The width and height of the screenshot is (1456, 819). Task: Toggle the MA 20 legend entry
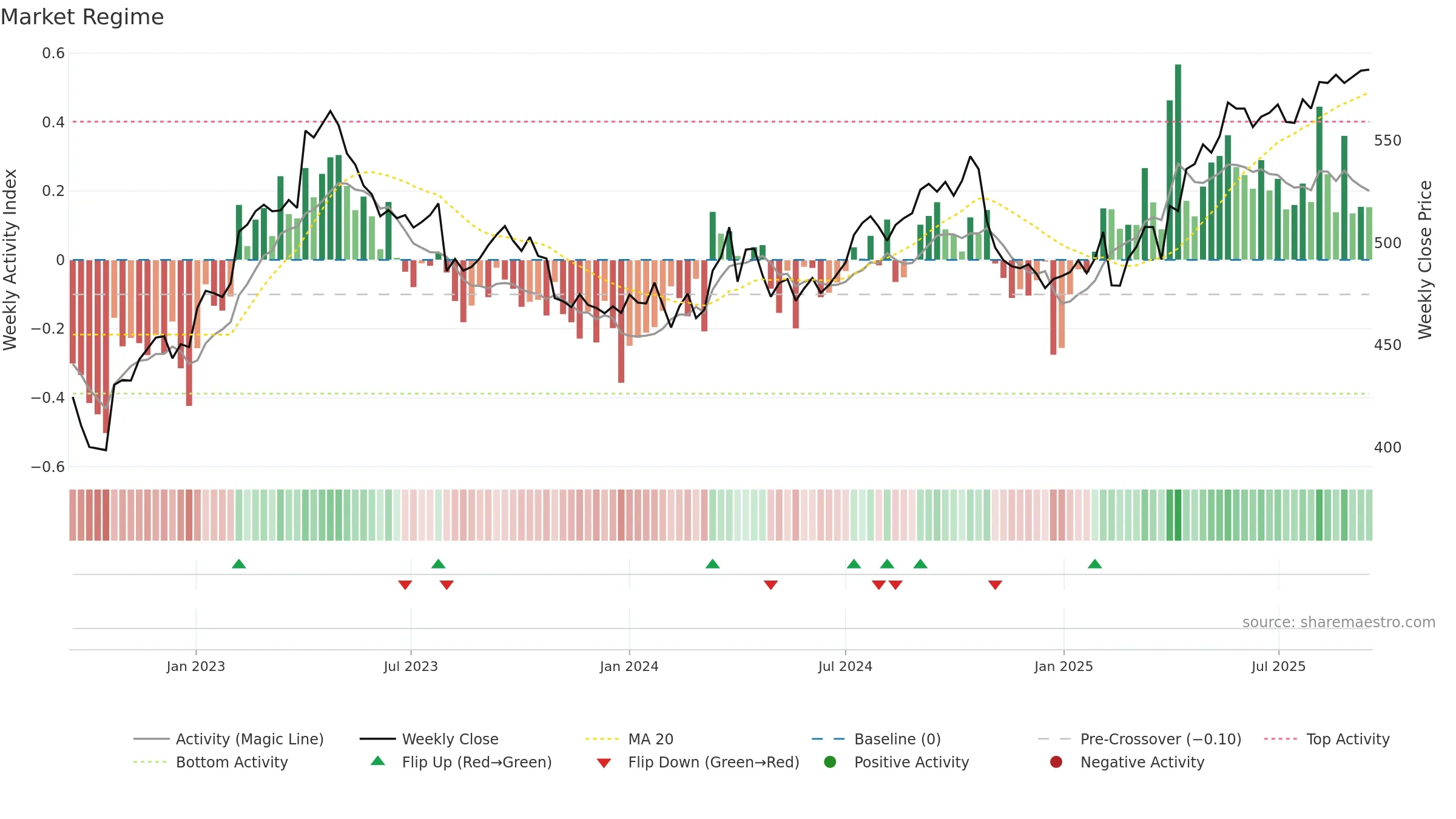629,739
